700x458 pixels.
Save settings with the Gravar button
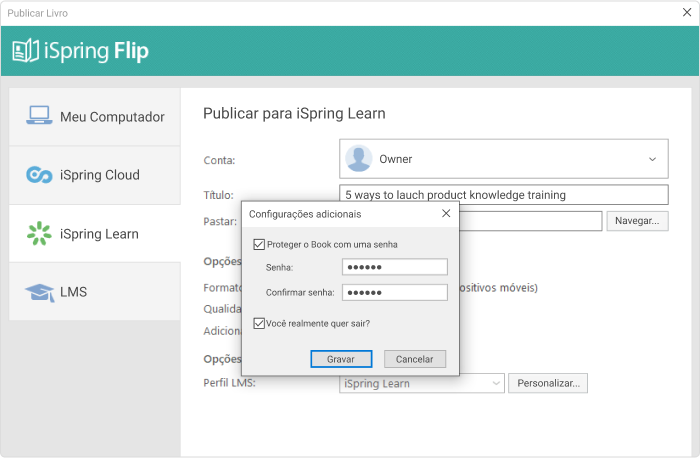click(341, 359)
